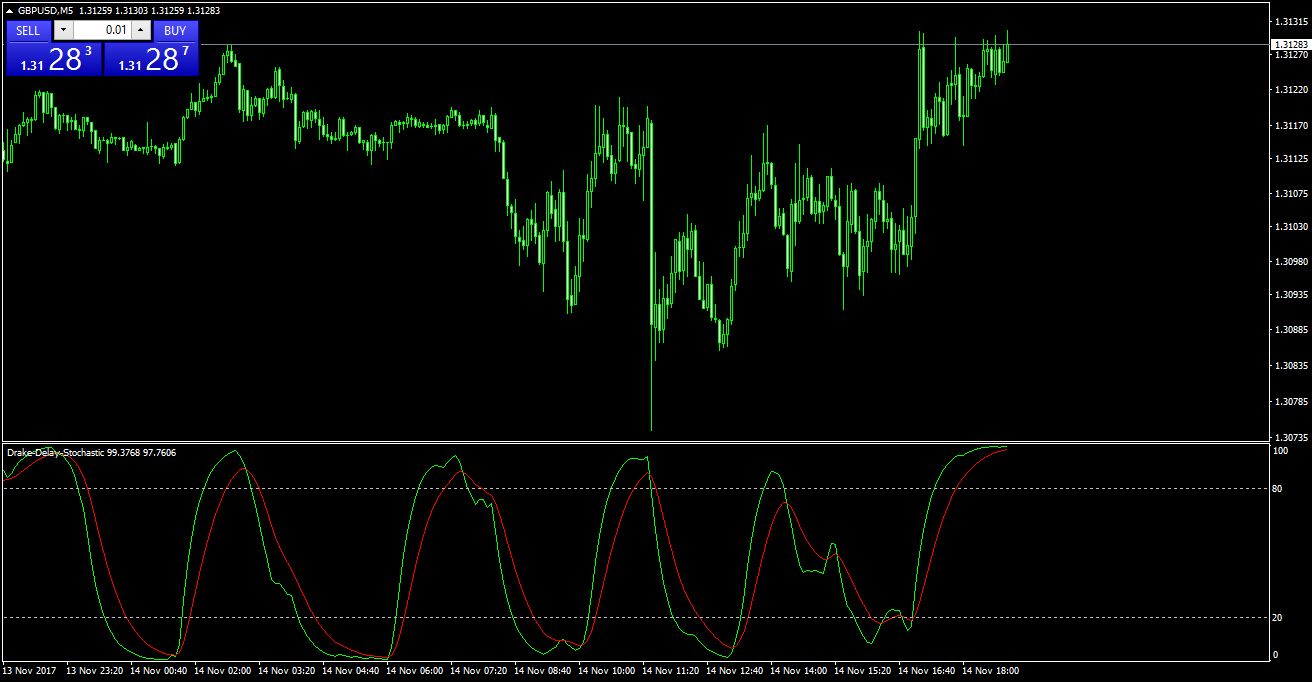Click the 14 Nov 12:40 time label

pyautogui.click(x=735, y=671)
